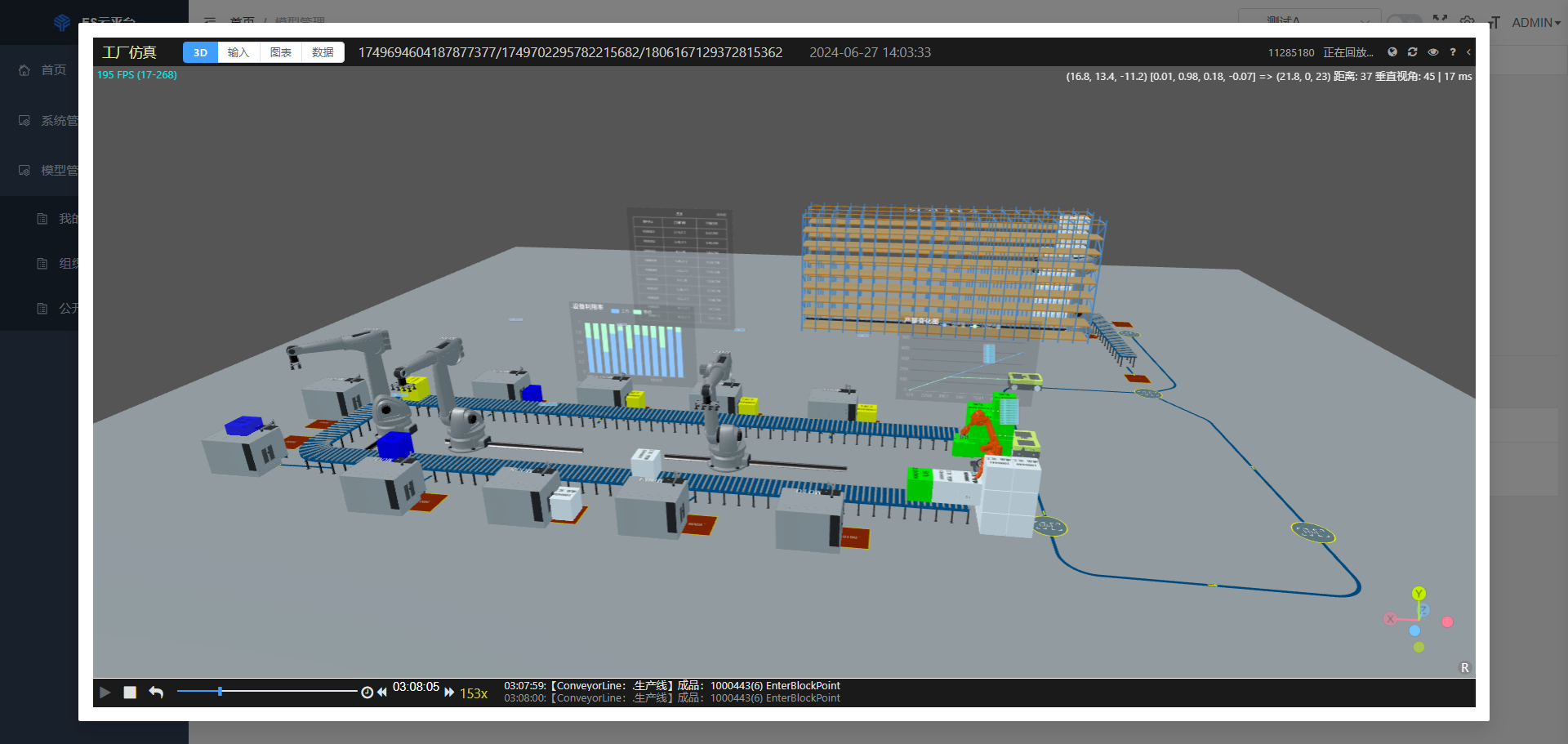
Task: Collapse header using the left chevron
Action: point(1468,52)
